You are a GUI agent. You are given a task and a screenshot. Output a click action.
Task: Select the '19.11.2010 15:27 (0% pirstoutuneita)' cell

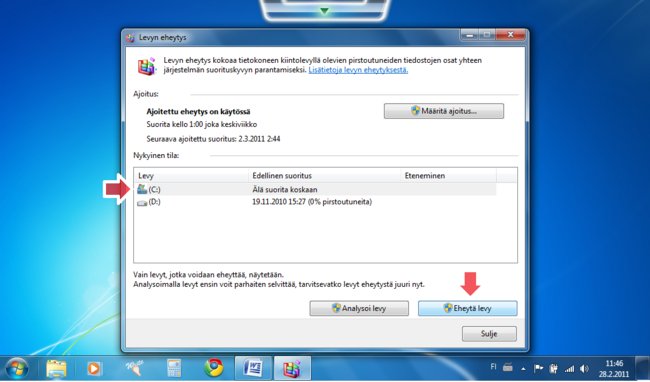click(x=312, y=202)
